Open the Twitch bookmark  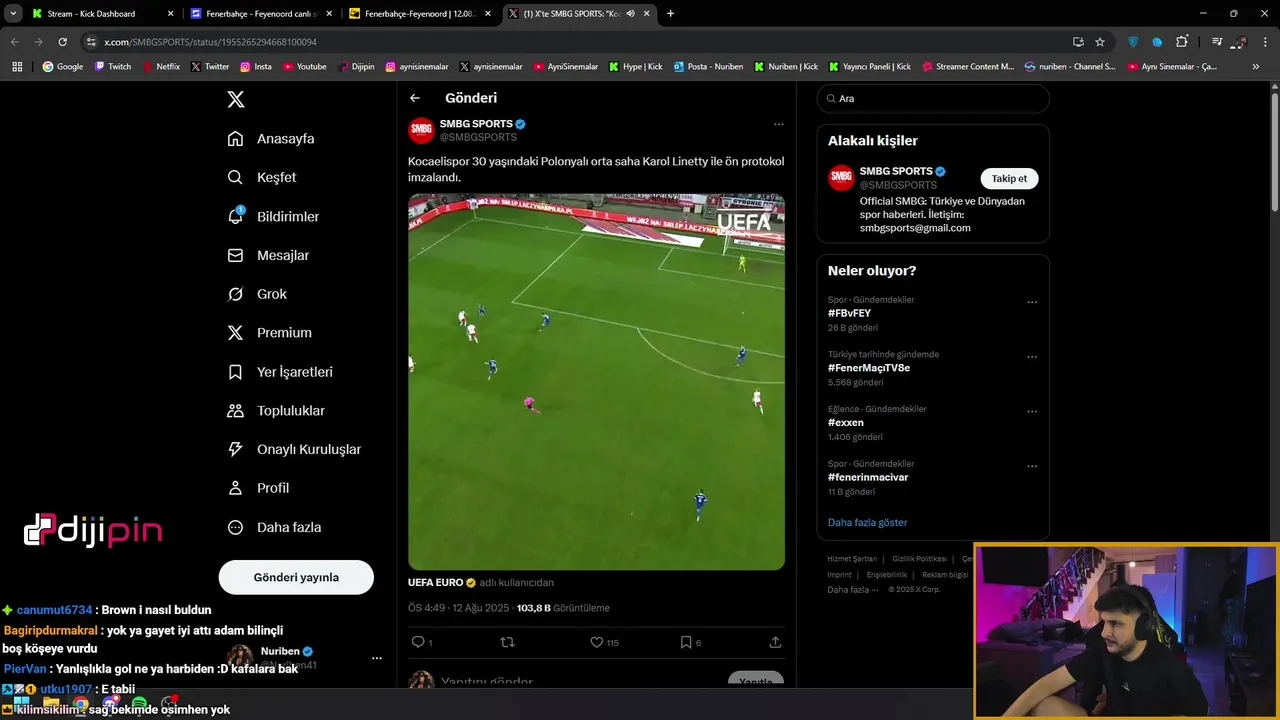[113, 66]
